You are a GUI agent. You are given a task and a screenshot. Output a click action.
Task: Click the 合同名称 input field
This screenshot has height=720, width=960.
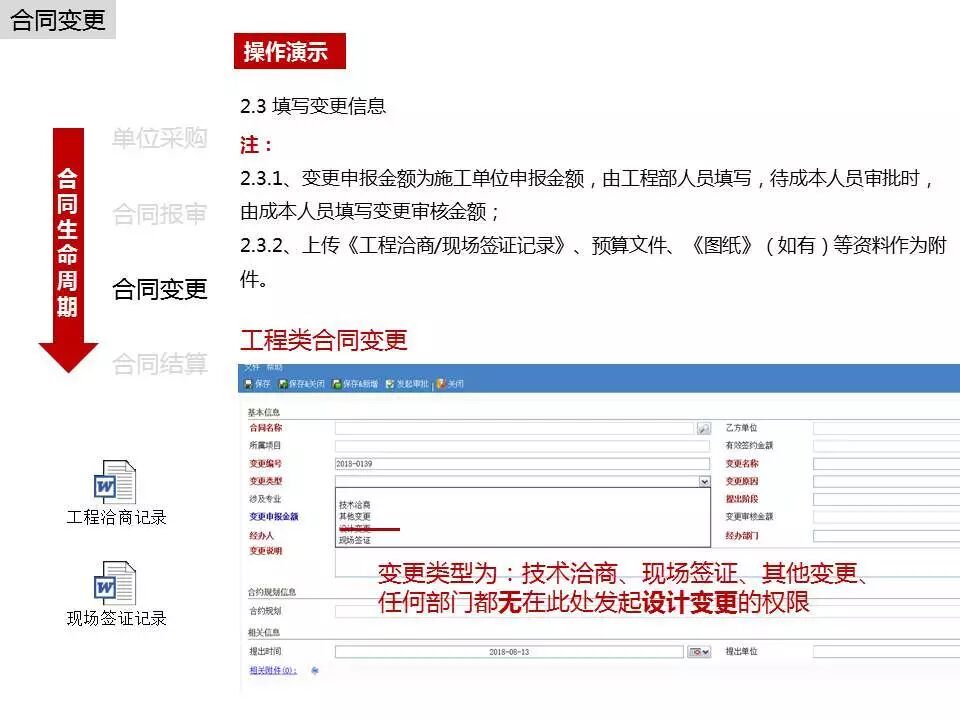click(x=514, y=428)
